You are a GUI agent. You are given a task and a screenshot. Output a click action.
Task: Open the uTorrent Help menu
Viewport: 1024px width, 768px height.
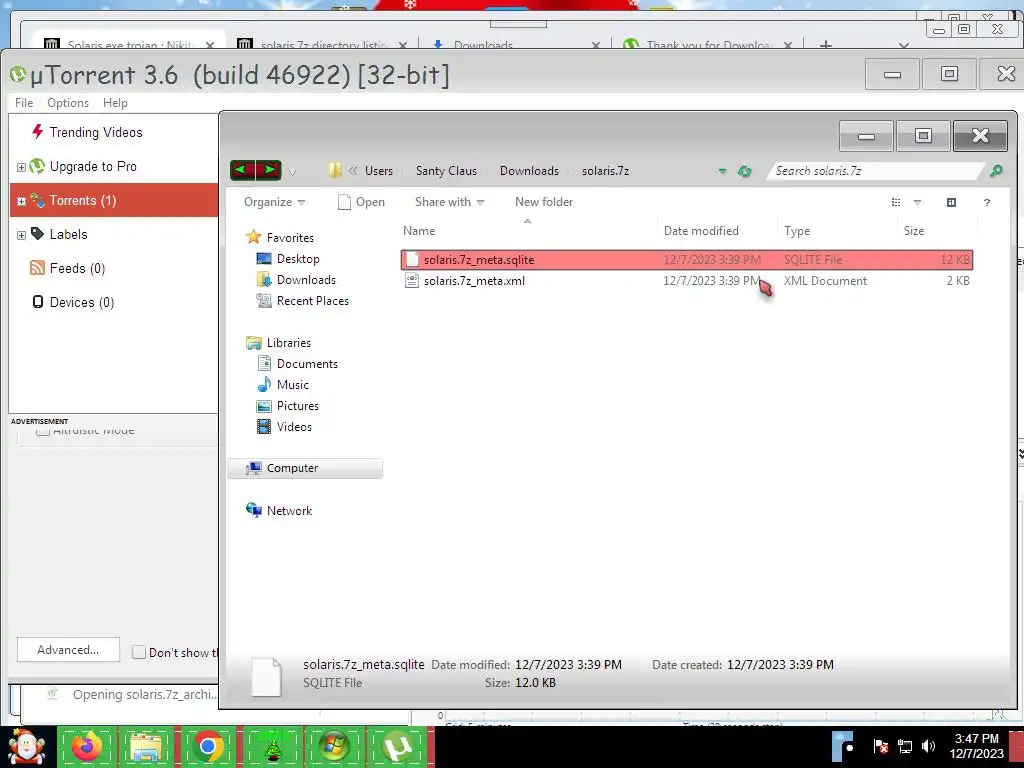coord(115,103)
